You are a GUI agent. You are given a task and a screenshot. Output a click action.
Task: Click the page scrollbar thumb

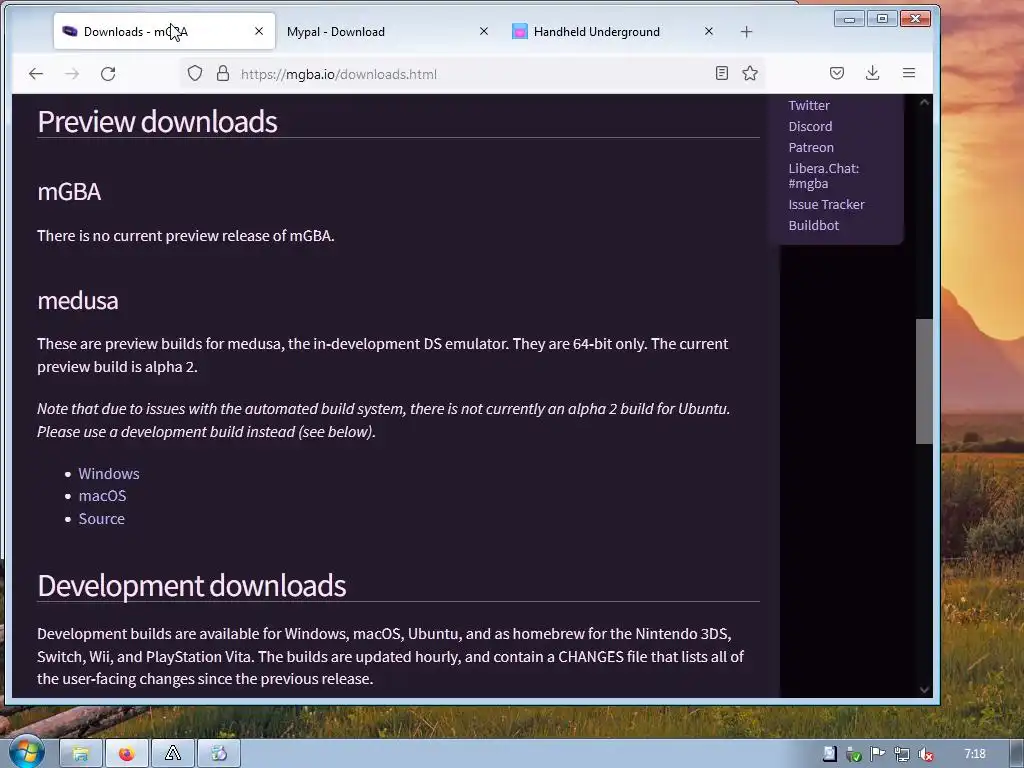tap(923, 381)
